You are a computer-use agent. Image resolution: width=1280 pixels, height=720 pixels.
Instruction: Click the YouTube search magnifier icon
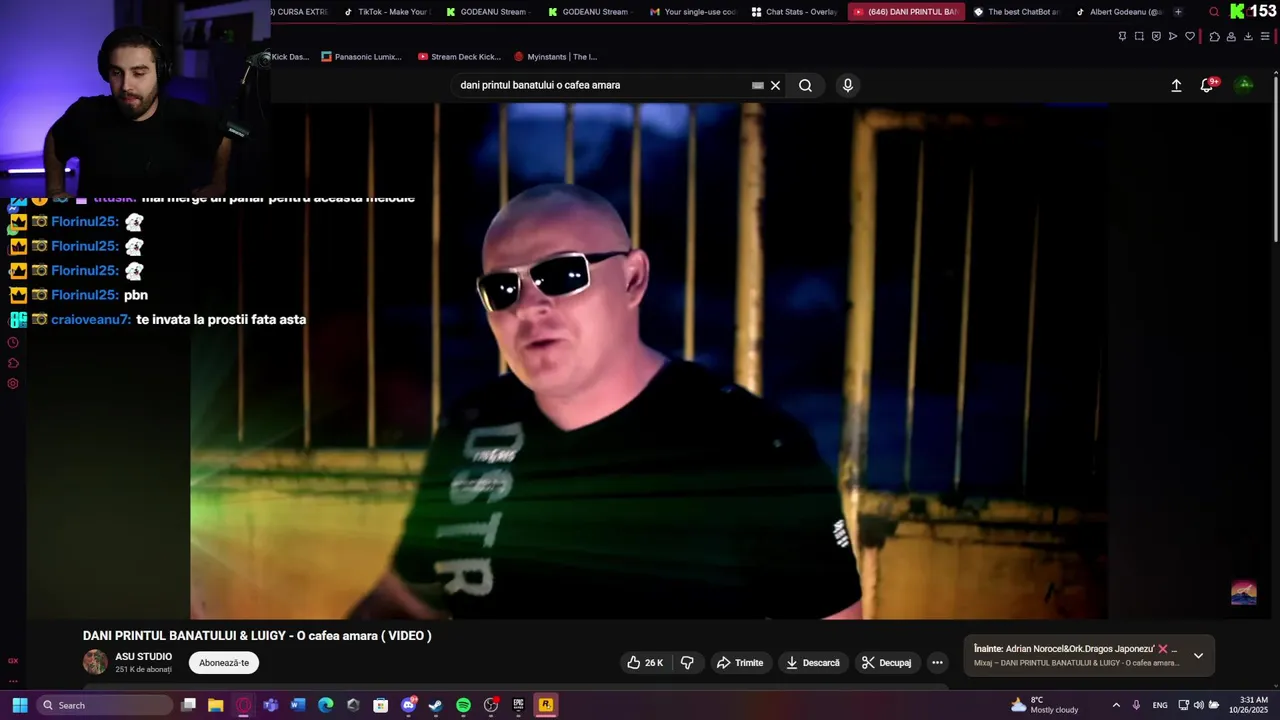click(805, 86)
